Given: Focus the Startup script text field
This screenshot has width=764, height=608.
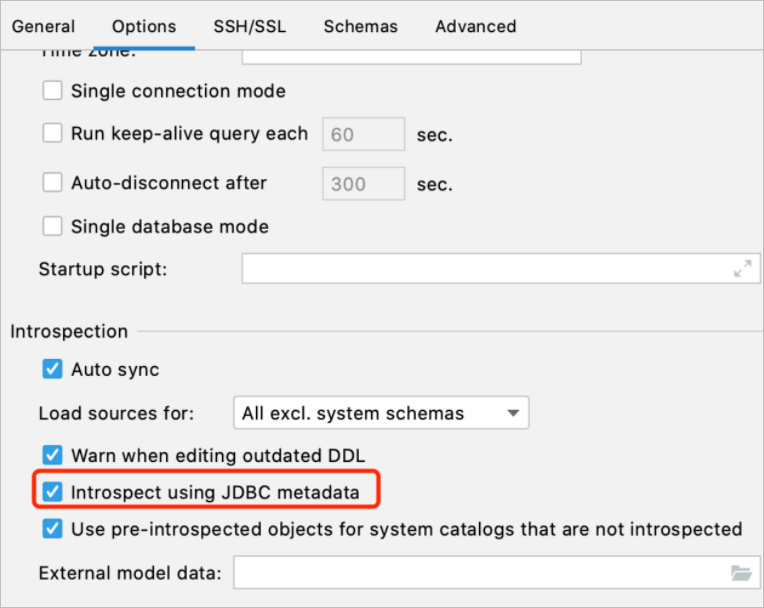Looking at the screenshot, I should [x=485, y=269].
